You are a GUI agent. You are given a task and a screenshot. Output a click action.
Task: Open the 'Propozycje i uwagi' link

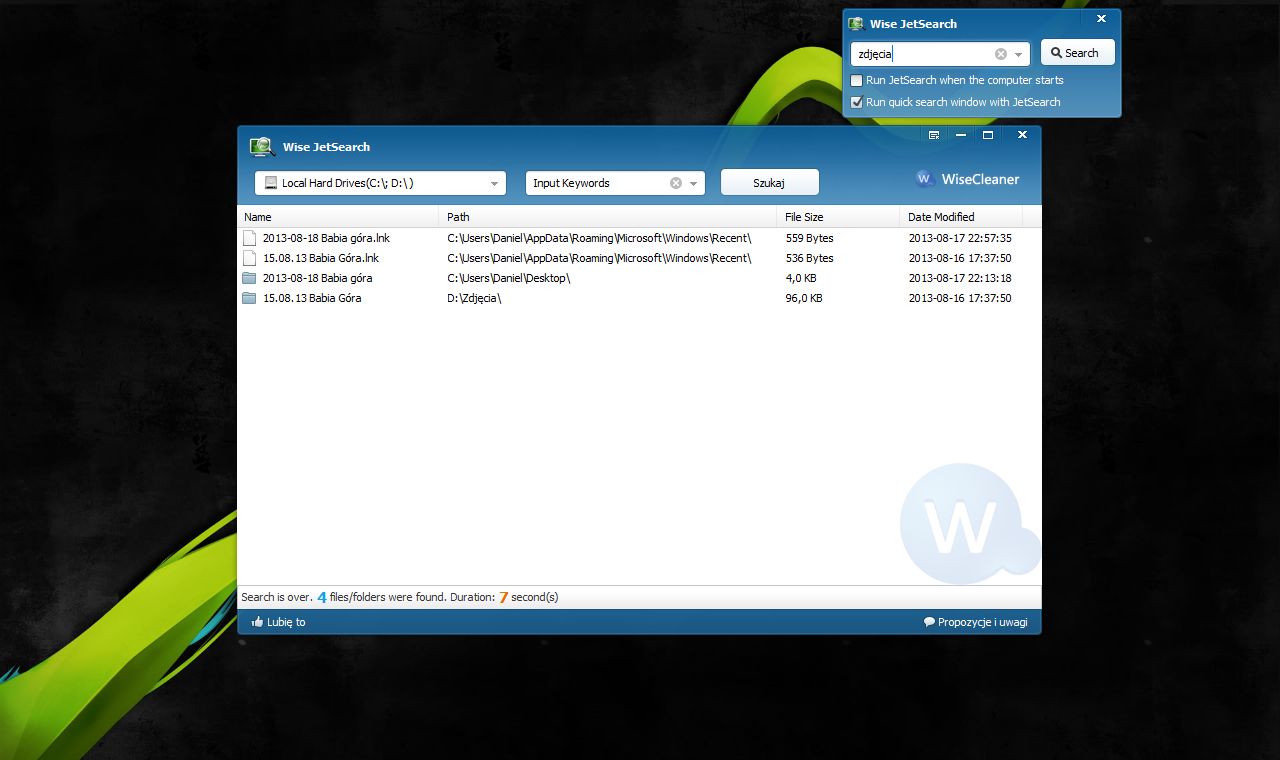click(x=982, y=622)
